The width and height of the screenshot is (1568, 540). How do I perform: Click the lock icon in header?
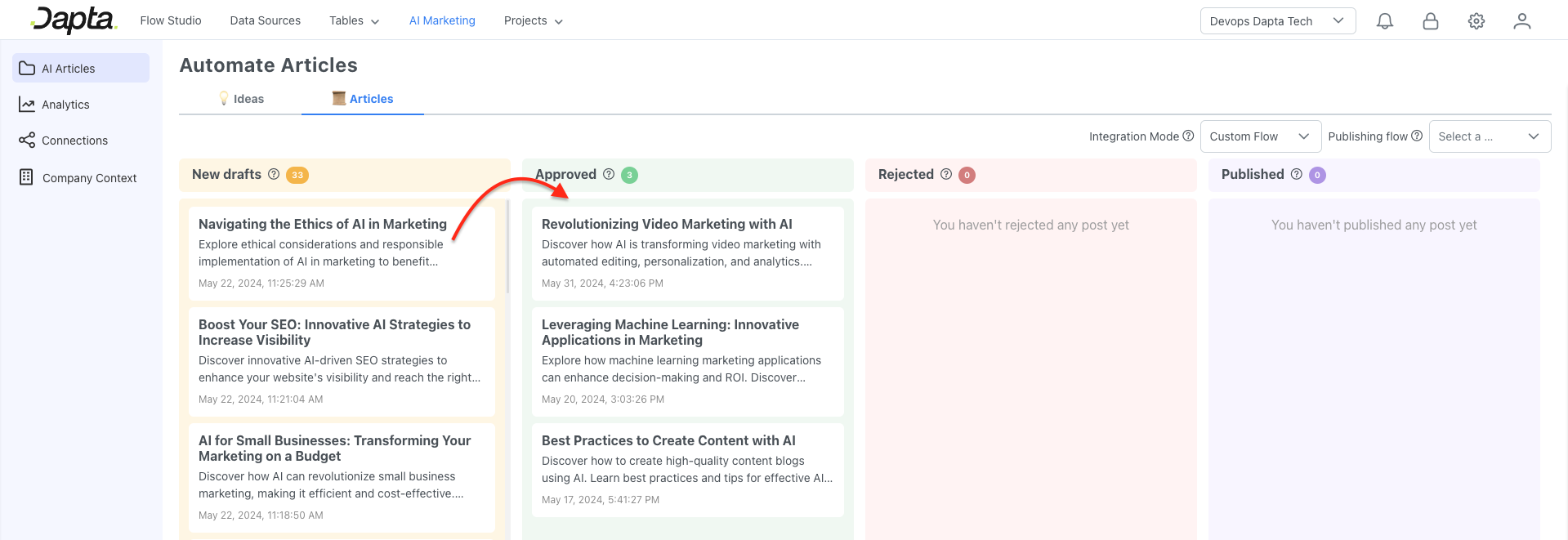[1430, 21]
